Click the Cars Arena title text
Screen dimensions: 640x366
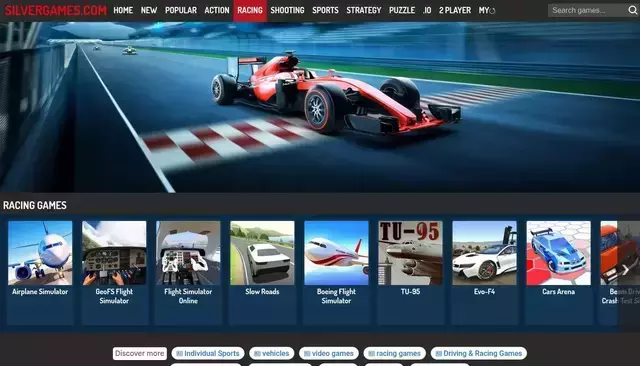[x=558, y=291]
